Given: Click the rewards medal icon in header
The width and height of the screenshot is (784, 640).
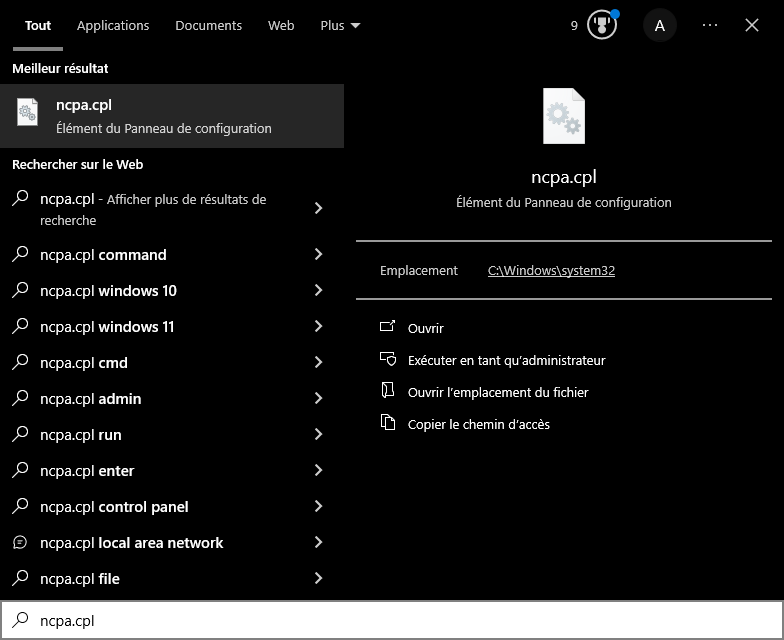Looking at the screenshot, I should point(601,25).
